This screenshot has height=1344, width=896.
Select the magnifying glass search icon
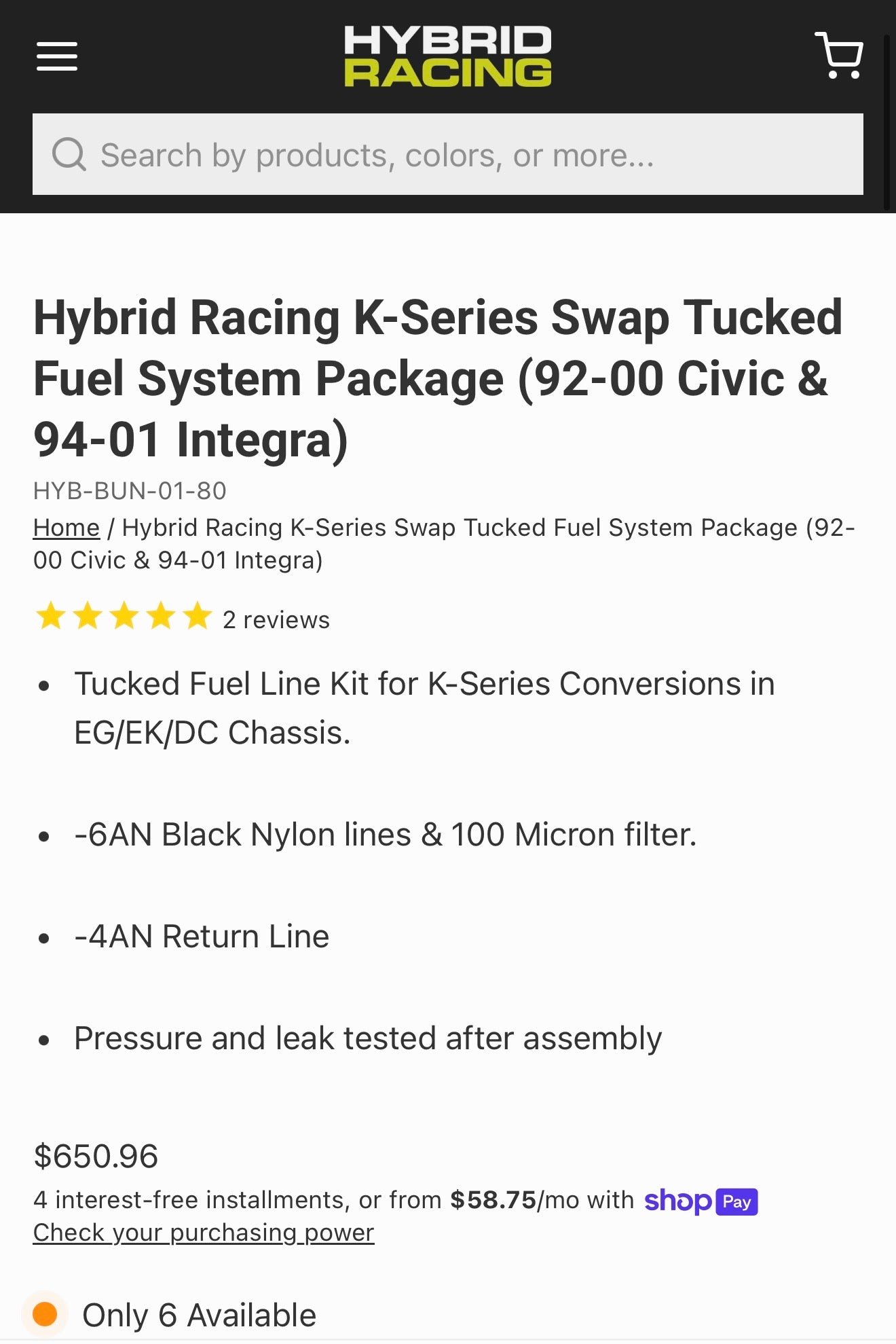68,155
